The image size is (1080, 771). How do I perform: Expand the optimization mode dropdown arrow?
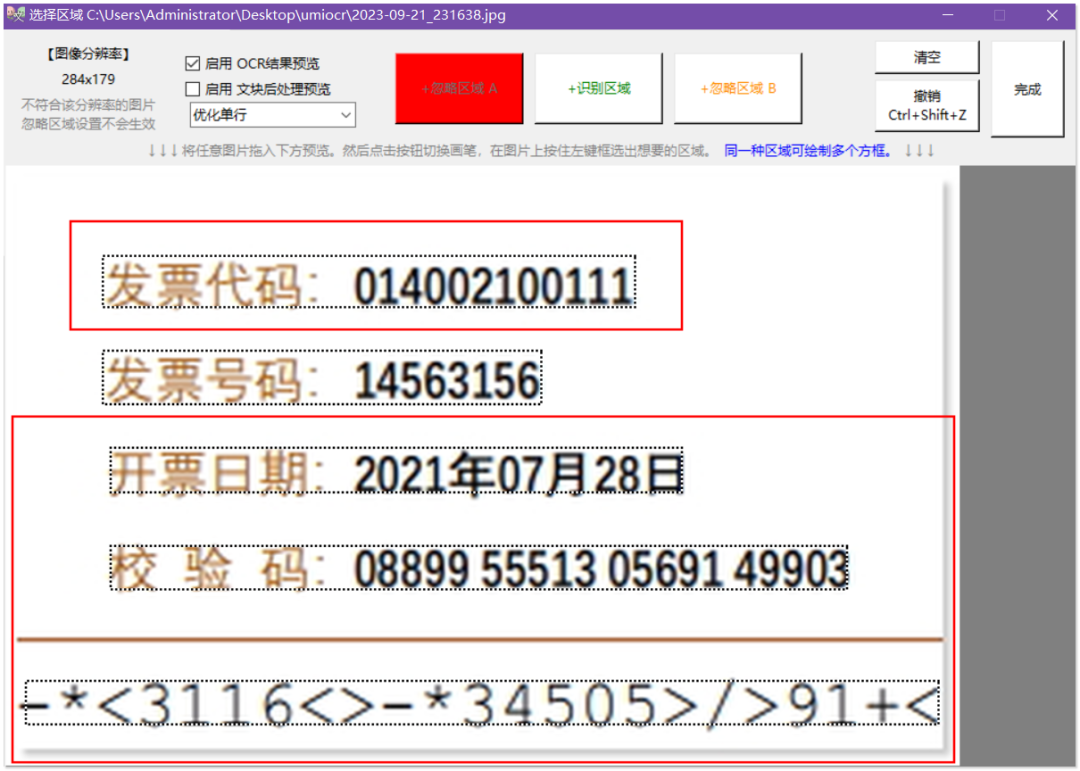[x=345, y=115]
